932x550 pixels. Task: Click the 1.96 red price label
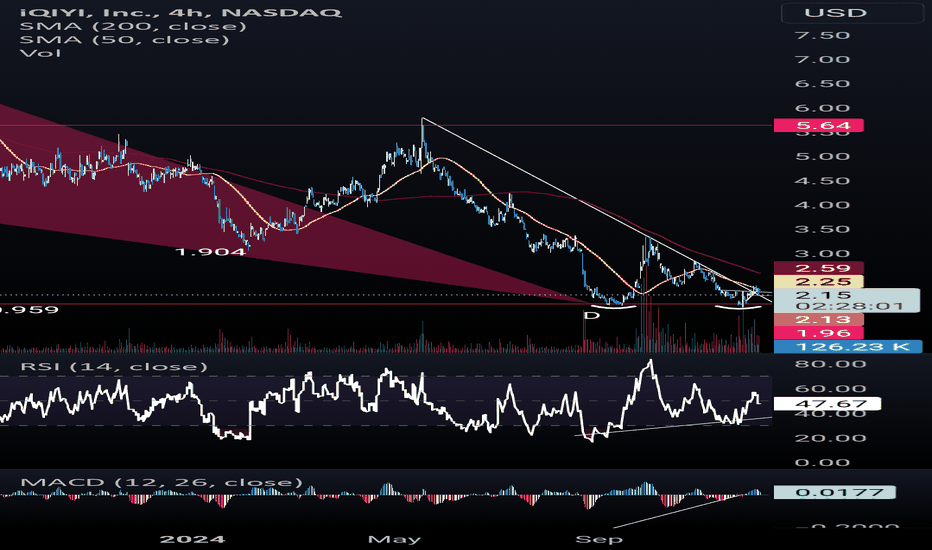818,333
